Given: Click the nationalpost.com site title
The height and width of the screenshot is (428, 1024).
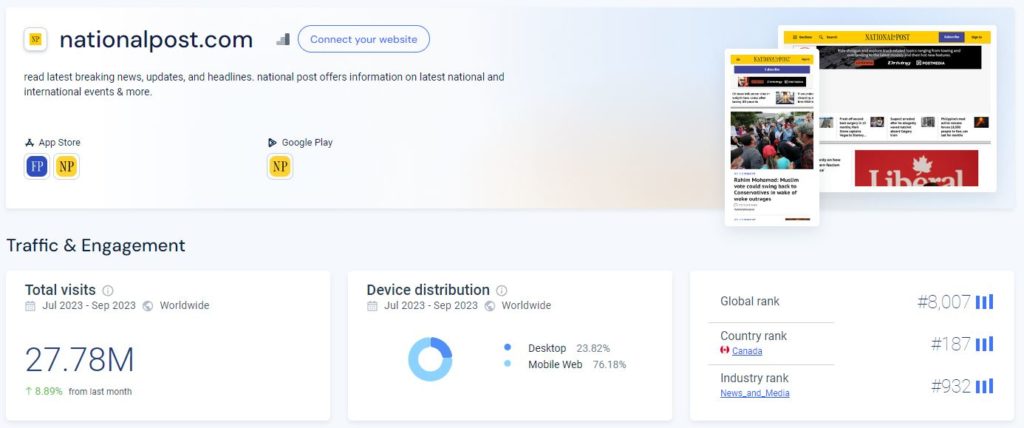Looking at the screenshot, I should [x=156, y=40].
